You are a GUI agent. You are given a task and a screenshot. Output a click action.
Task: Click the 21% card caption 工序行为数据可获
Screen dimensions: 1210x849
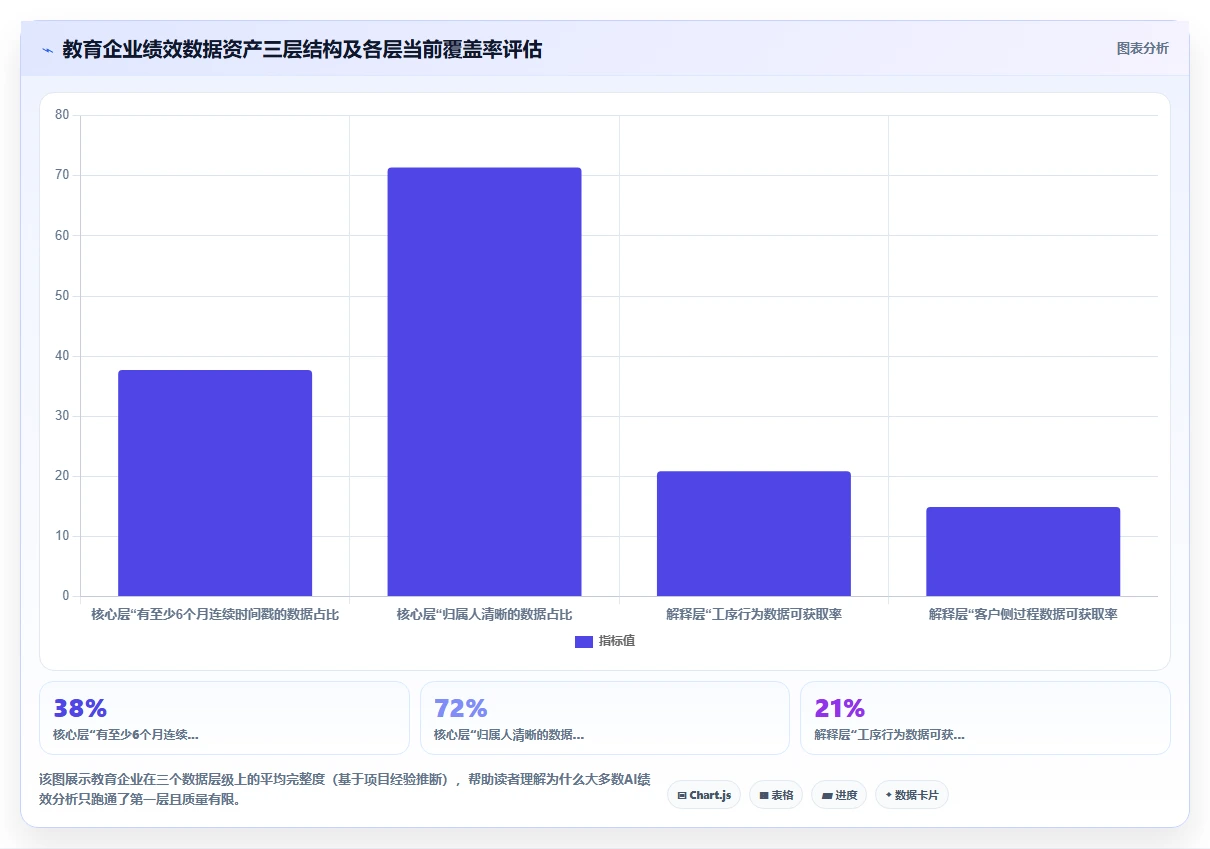(889, 735)
